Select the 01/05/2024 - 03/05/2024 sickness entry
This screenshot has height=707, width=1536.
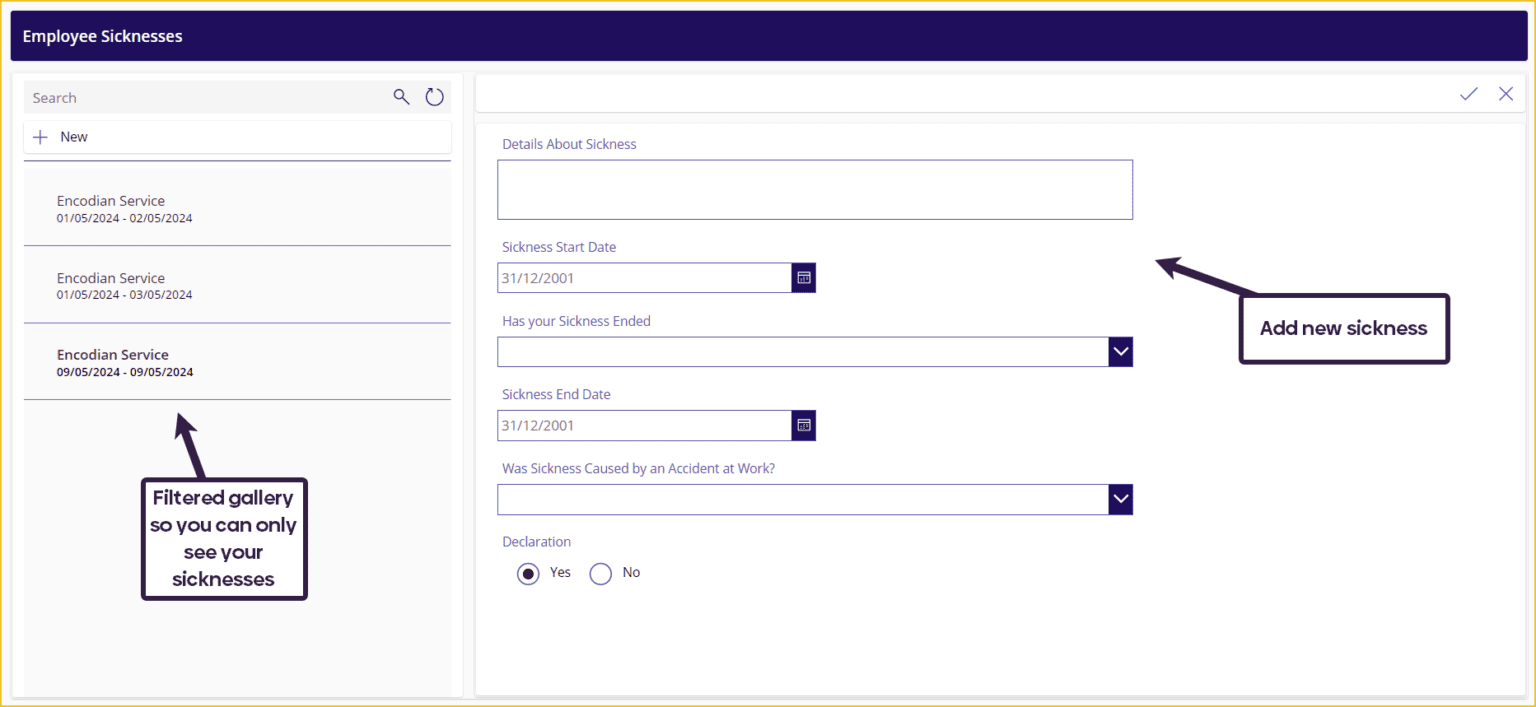point(237,285)
